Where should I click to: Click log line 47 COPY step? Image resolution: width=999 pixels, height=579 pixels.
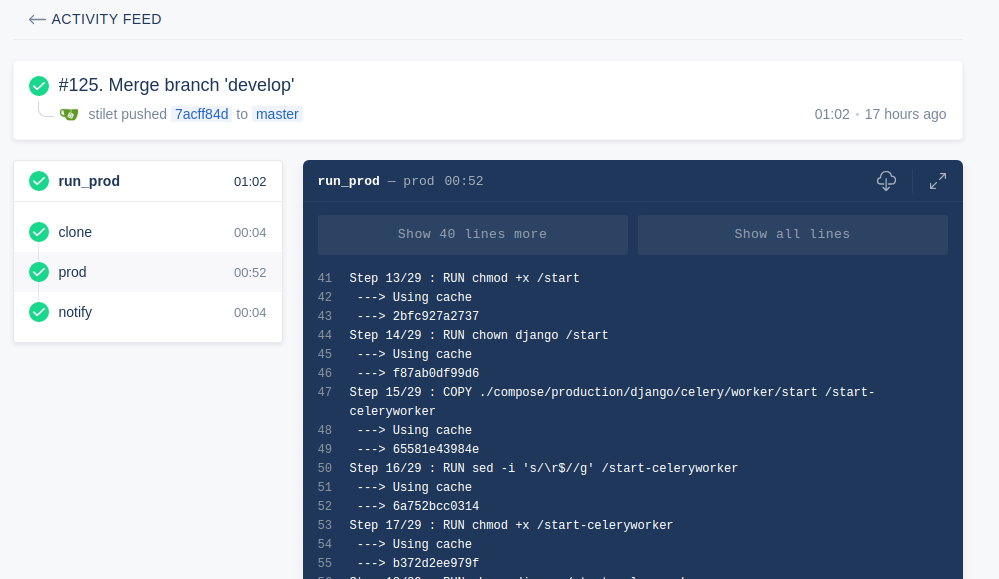pyautogui.click(x=611, y=392)
